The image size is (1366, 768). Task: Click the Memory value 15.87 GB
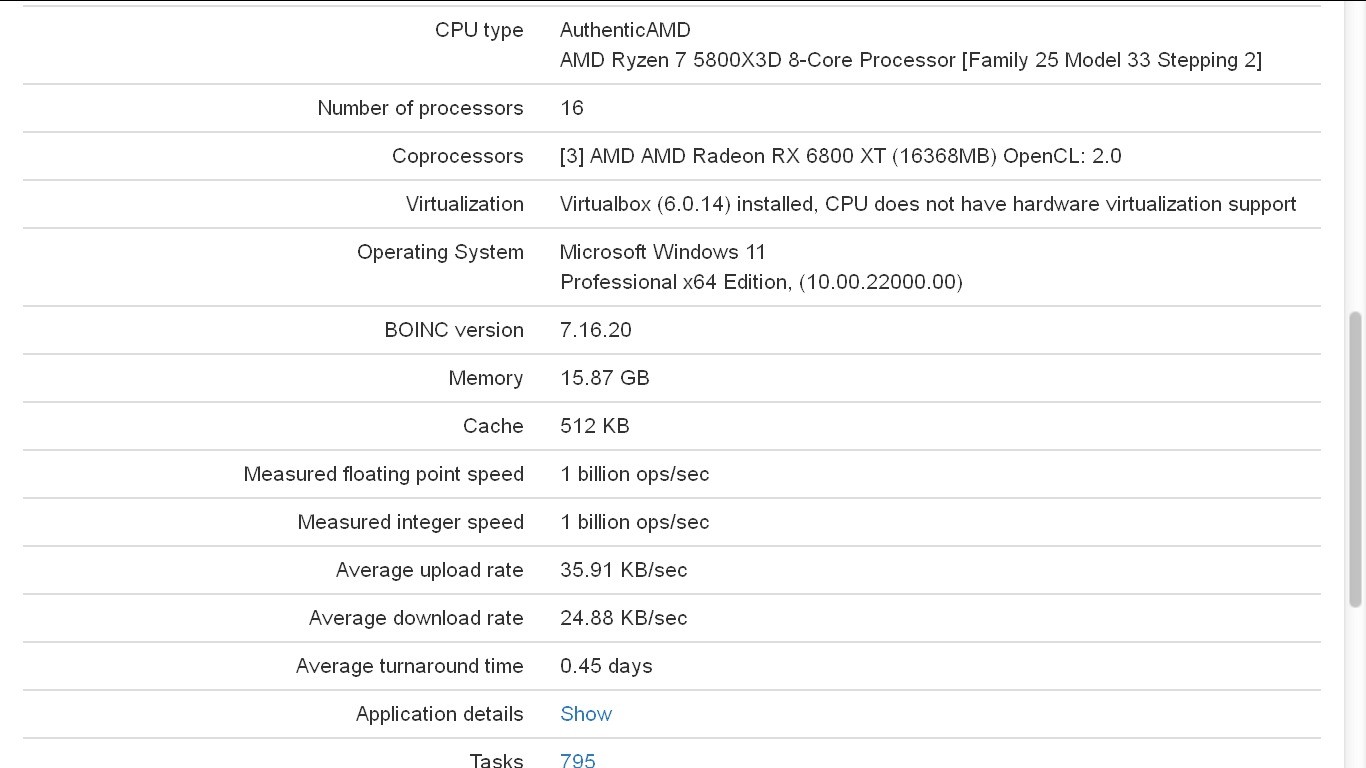coord(604,378)
